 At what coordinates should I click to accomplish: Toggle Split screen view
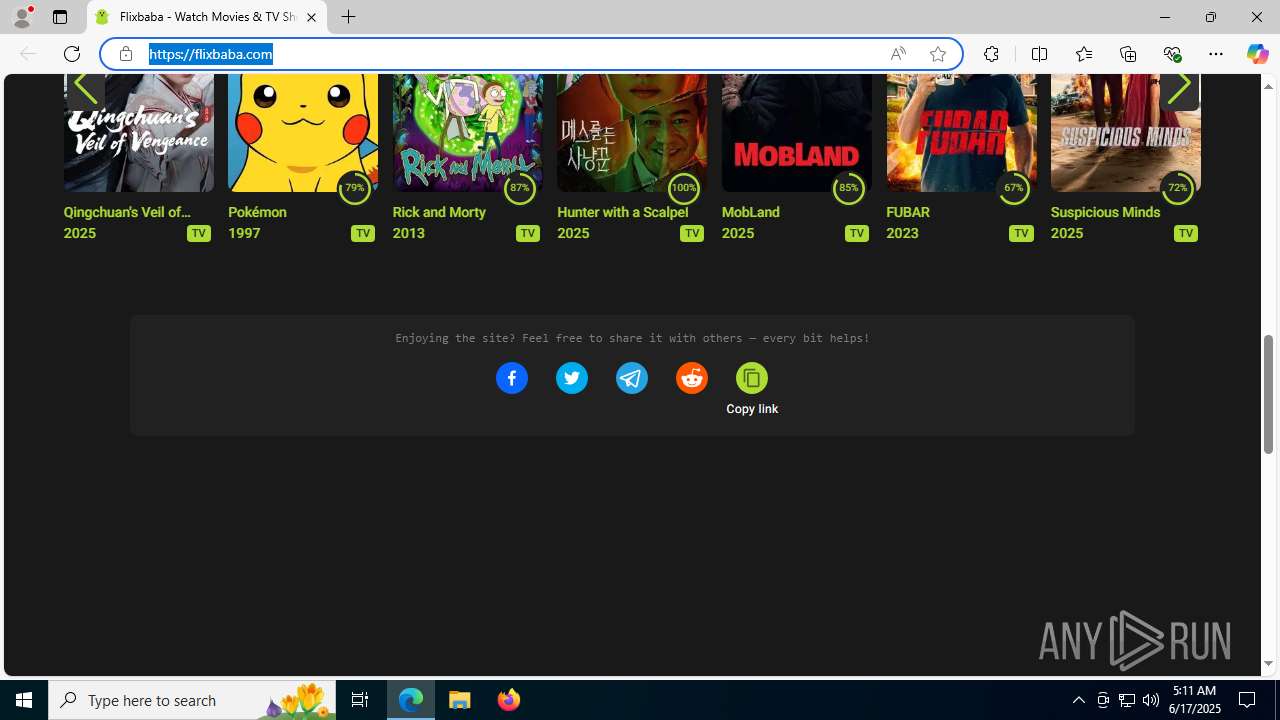1039,54
